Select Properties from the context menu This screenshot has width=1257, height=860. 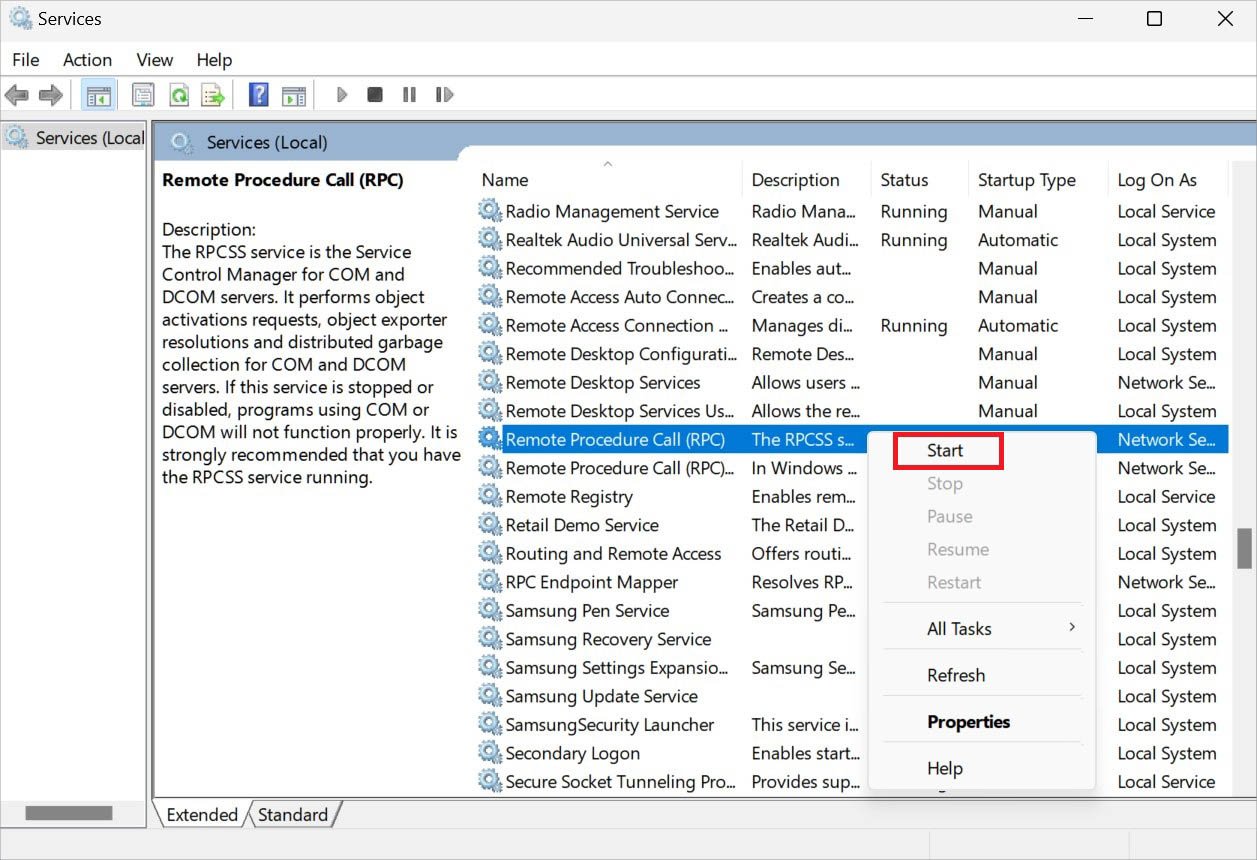pyautogui.click(x=968, y=721)
